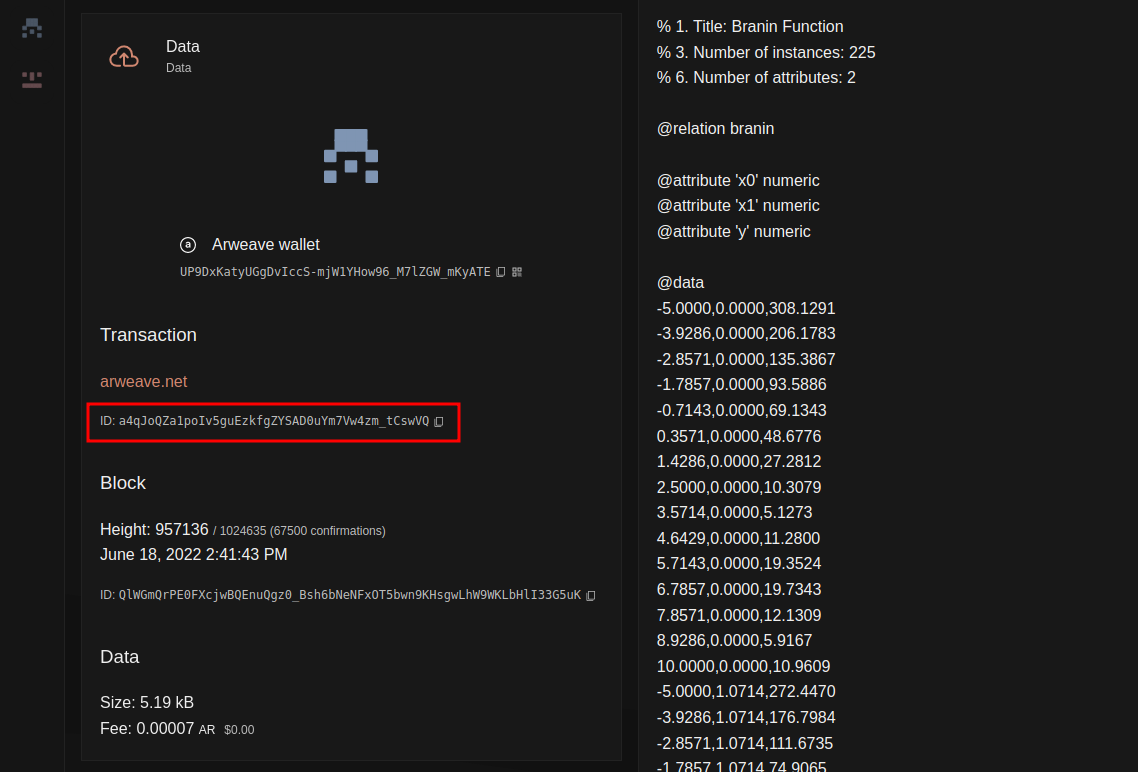Screen dimensions: 1138x772
Task: Click the Arweave circled-a logo icon
Action: pos(188,245)
